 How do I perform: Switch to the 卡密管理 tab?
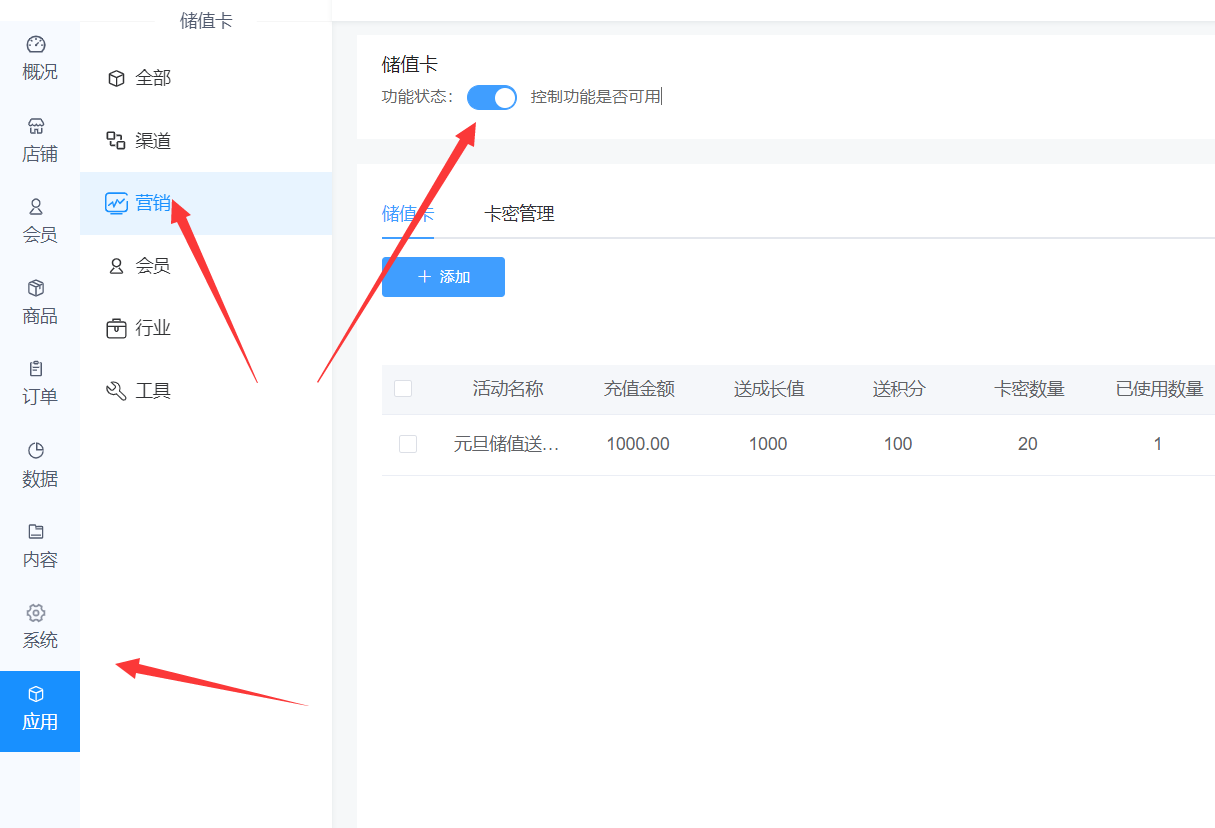[519, 214]
